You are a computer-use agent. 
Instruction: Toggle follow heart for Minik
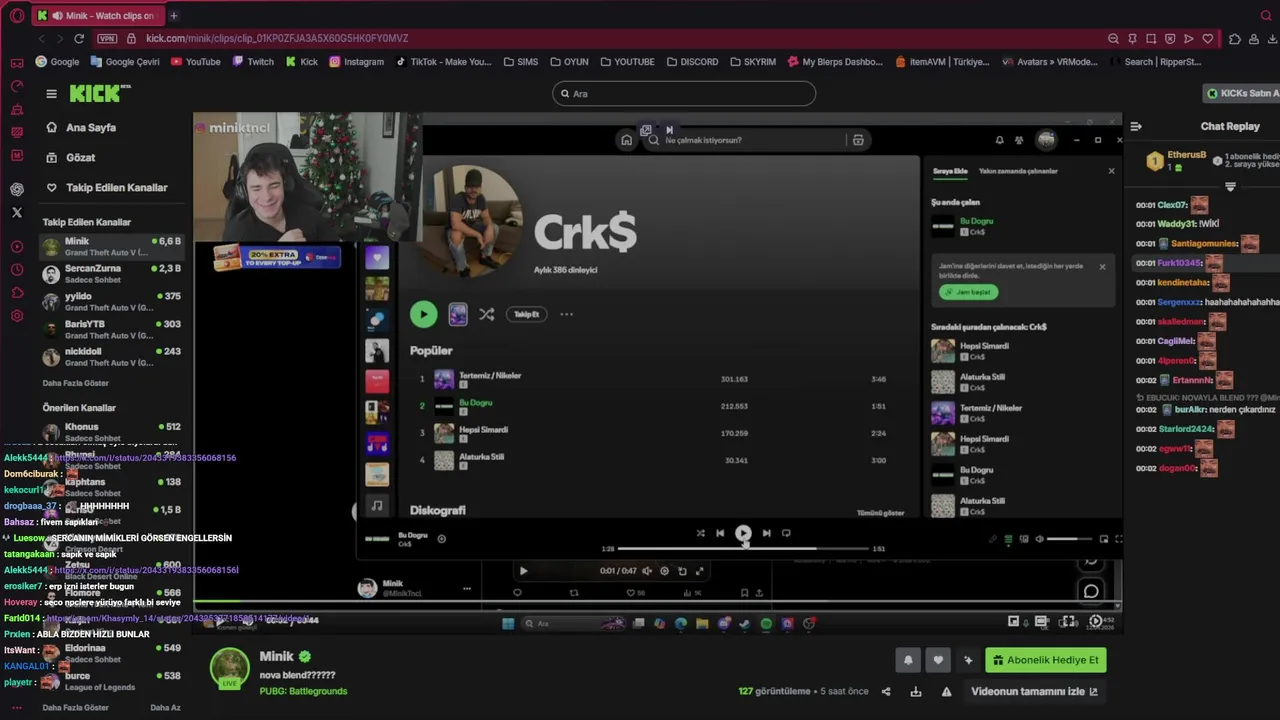click(x=938, y=660)
